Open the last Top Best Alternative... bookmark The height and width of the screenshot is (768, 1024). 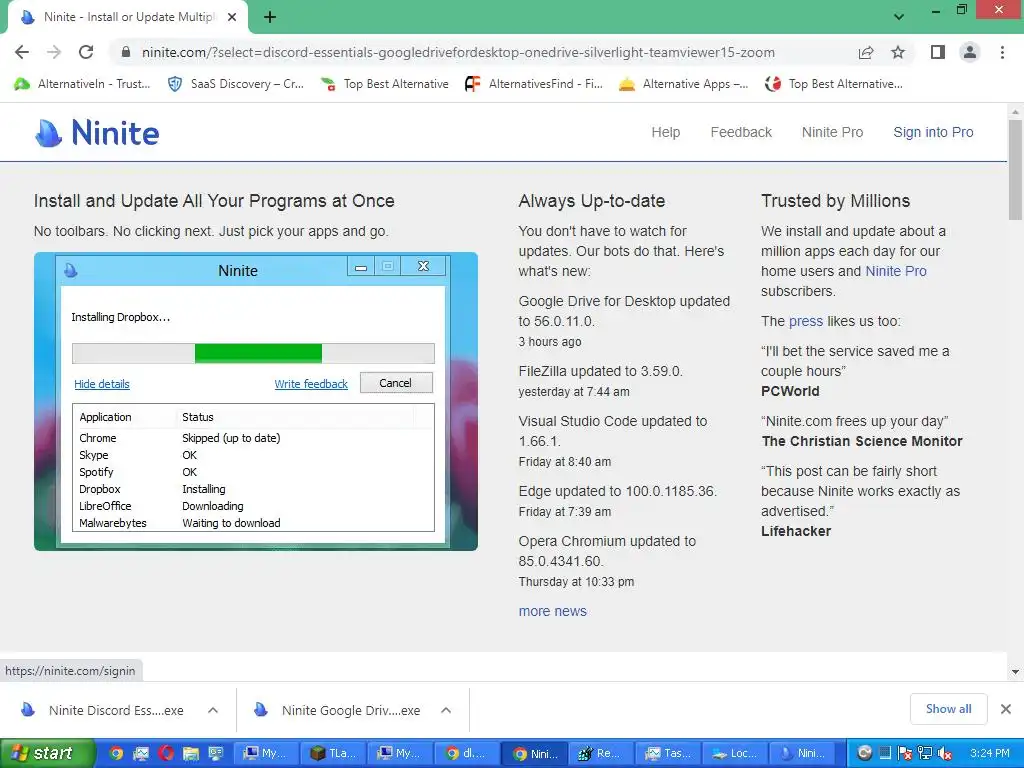[834, 84]
